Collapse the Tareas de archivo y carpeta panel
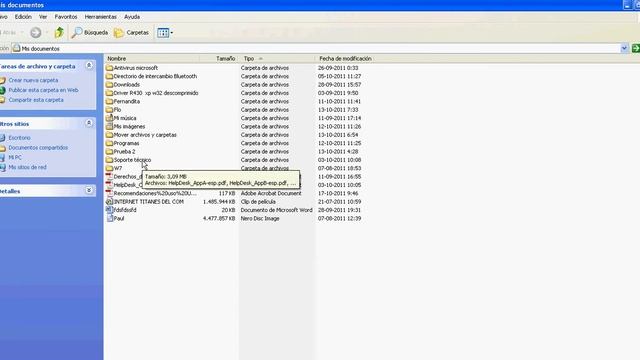Screen dimensions: 640x360 pos(89,66)
